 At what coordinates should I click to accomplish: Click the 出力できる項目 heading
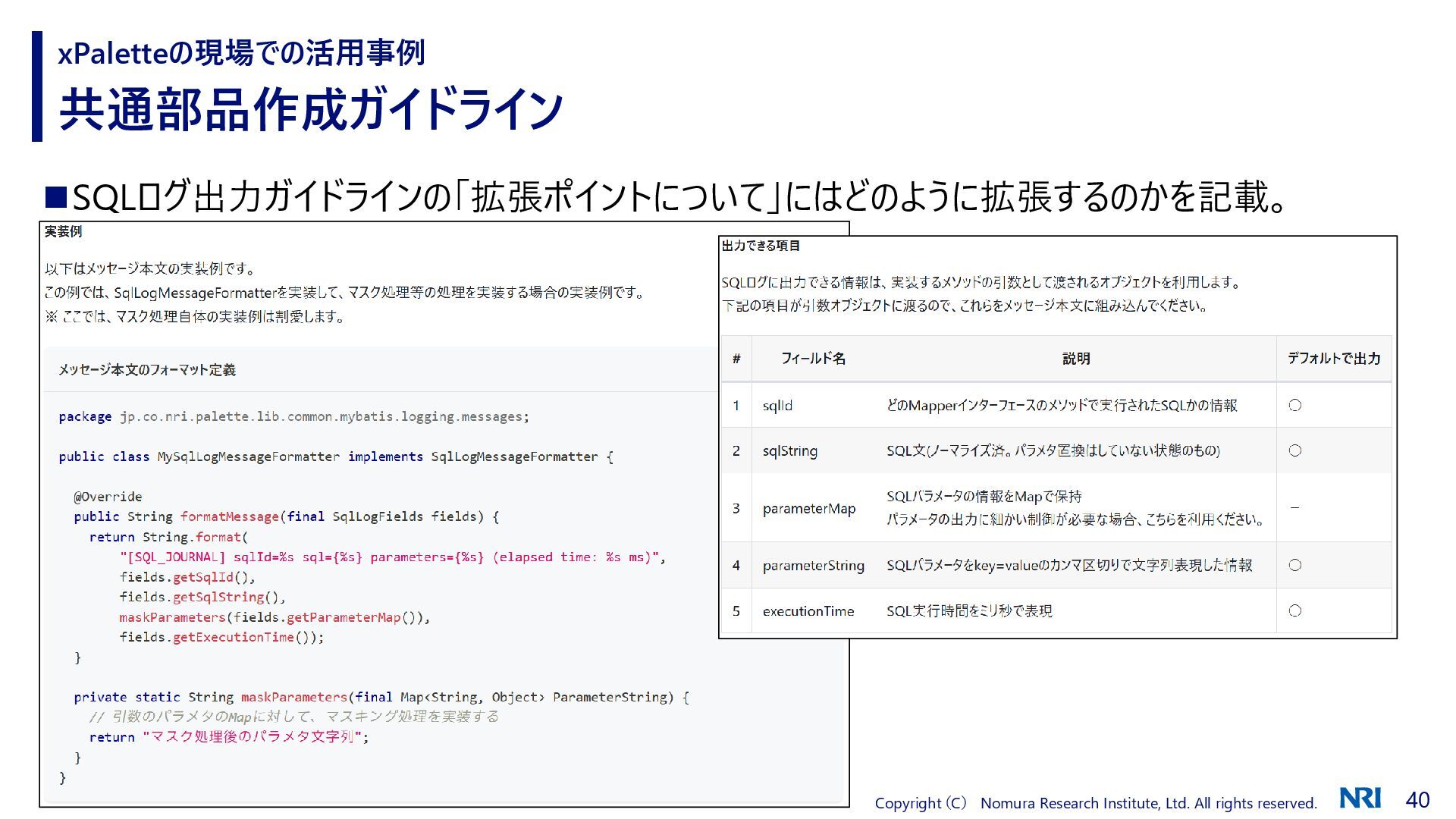pos(761,246)
